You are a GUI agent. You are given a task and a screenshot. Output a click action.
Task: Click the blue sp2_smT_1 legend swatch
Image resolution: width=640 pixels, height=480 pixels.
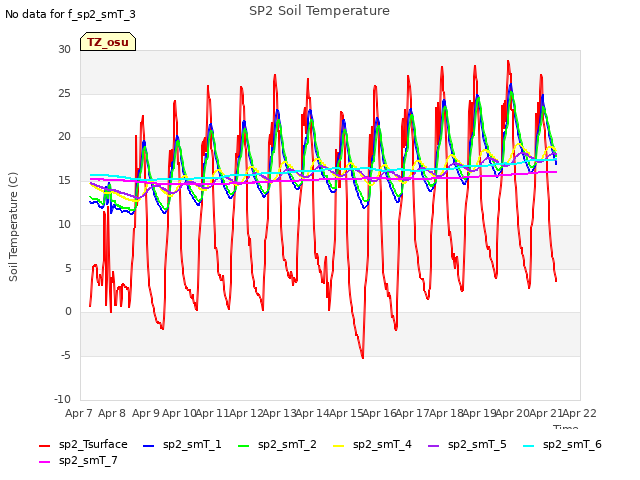click(149, 446)
